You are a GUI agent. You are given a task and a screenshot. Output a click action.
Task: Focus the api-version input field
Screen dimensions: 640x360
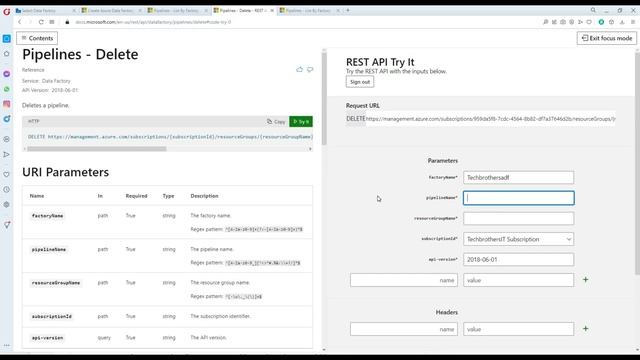point(518,260)
